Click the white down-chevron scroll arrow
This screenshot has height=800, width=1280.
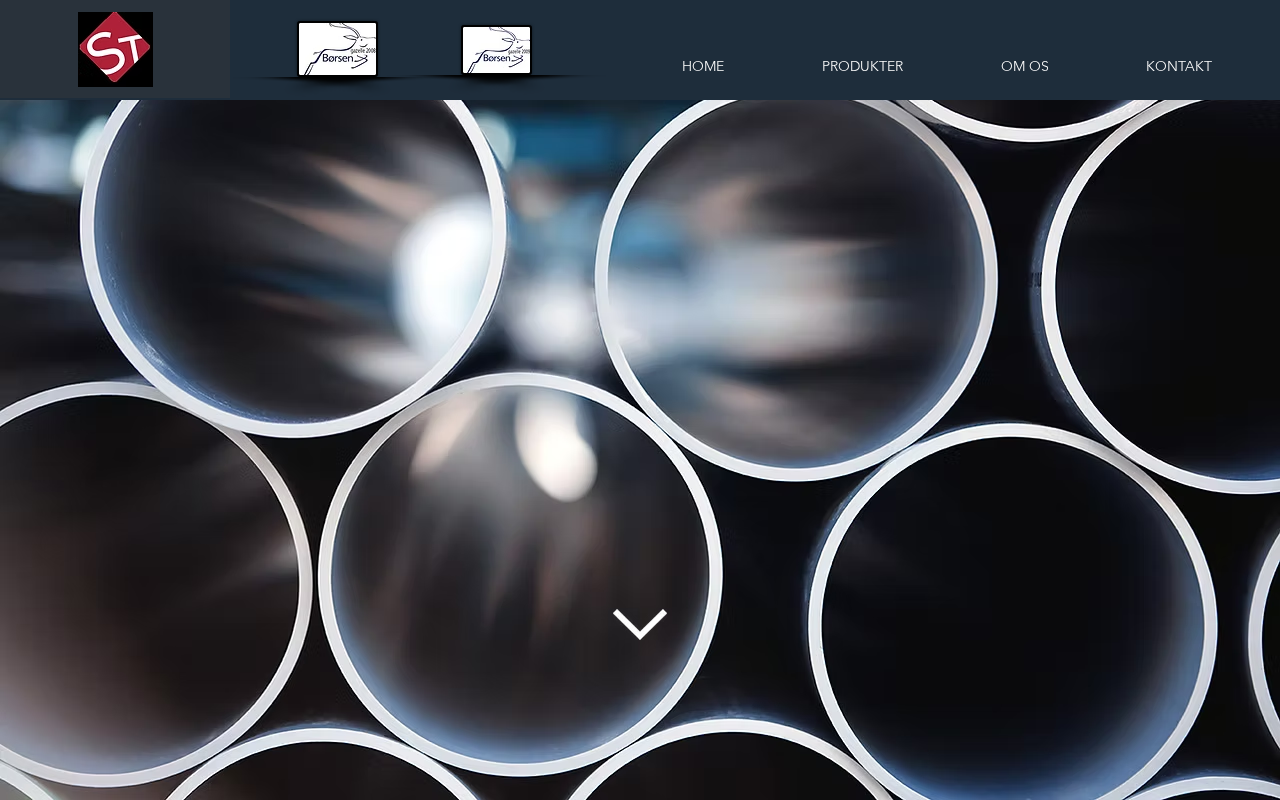[x=640, y=623]
